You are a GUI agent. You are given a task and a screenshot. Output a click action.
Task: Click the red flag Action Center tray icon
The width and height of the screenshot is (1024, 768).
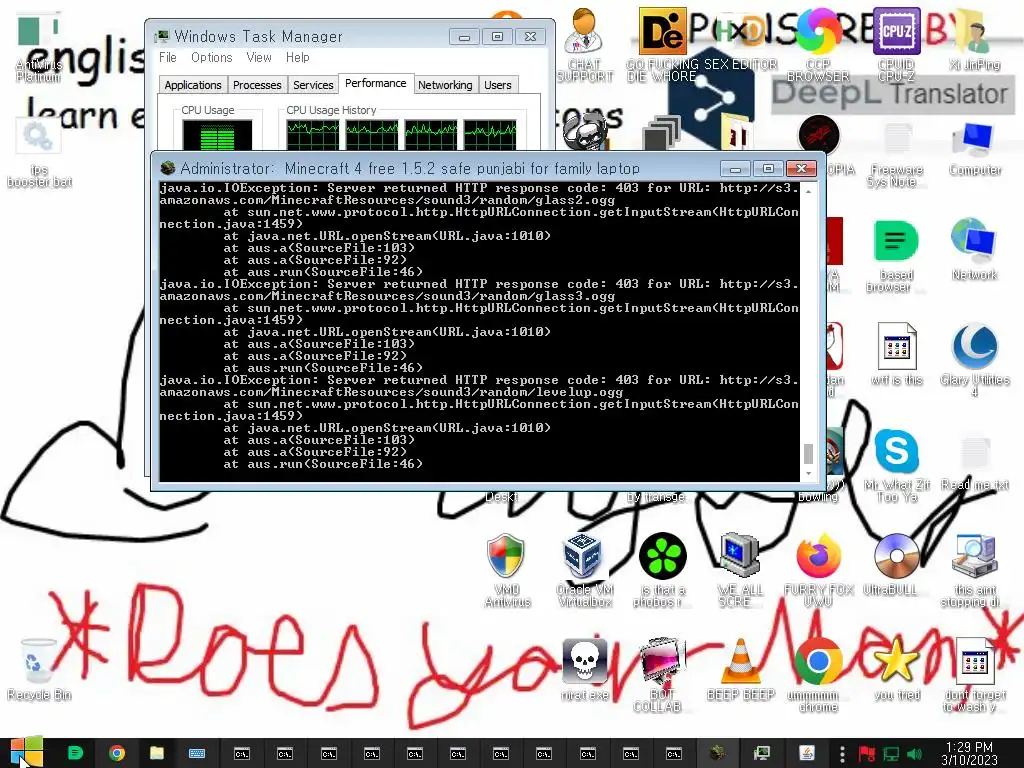[867, 754]
